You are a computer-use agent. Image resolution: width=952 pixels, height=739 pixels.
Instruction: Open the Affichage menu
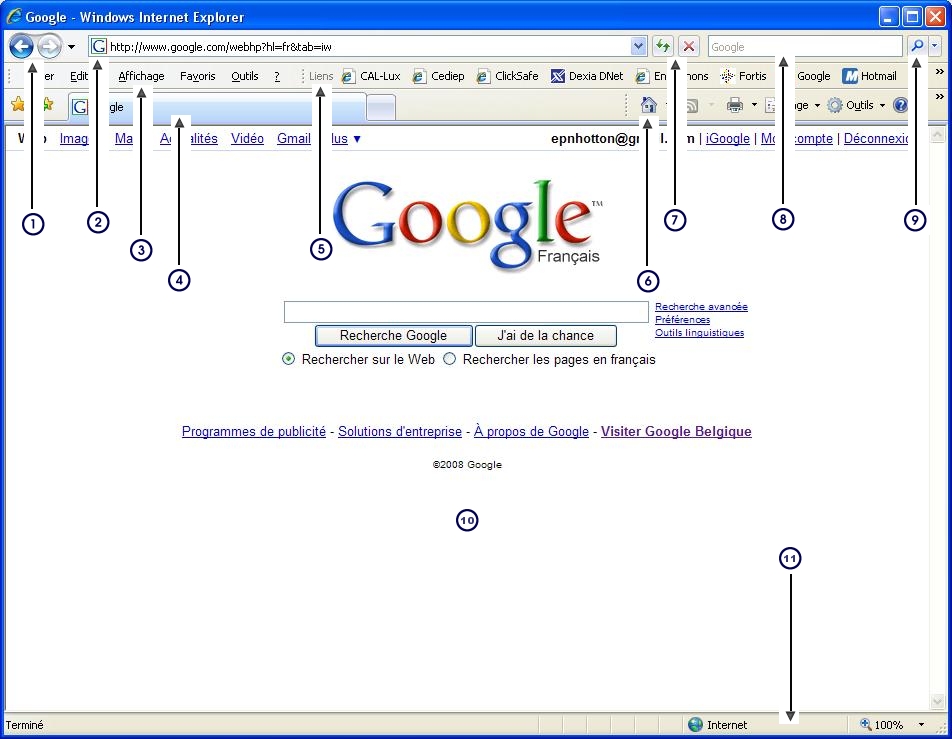141,76
